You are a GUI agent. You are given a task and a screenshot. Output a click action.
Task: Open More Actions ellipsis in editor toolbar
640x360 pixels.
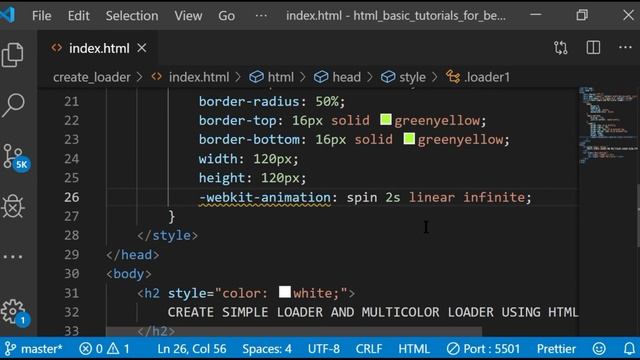(625, 48)
